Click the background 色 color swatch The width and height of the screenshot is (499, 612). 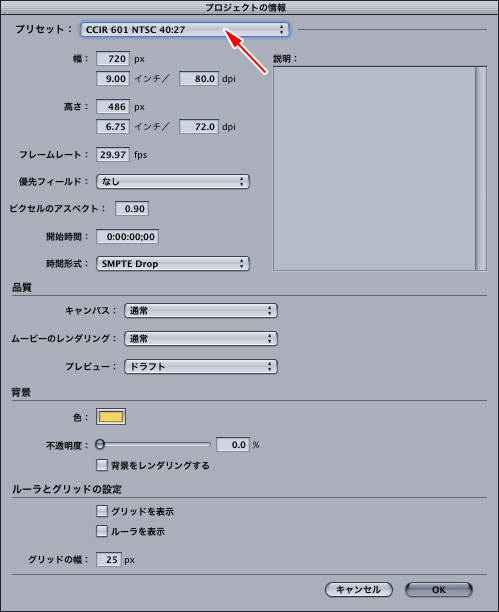tap(111, 417)
